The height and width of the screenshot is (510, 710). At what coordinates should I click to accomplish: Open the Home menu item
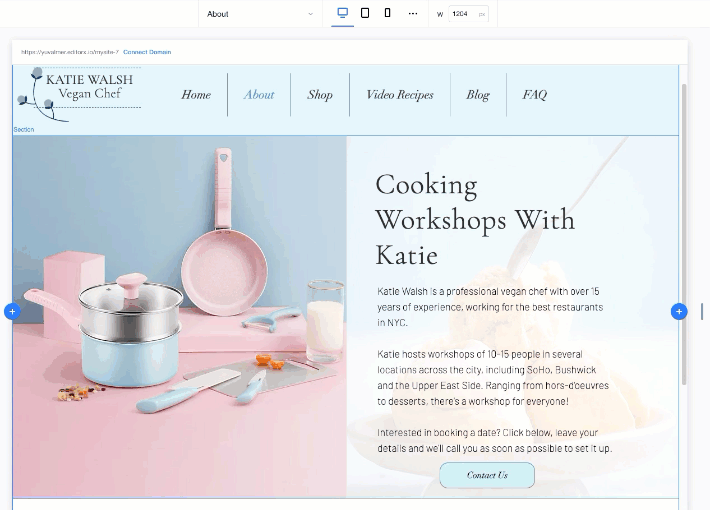point(196,95)
